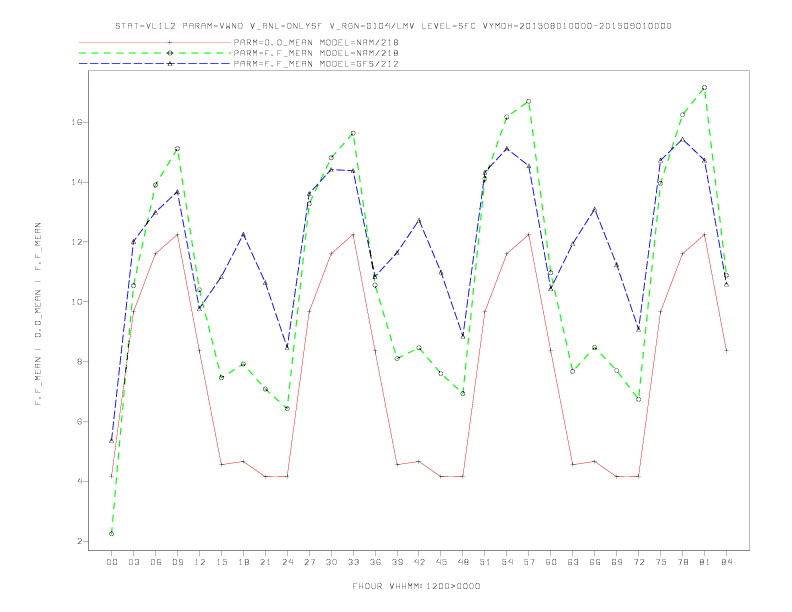This screenshot has width=792, height=612.
Task: Click x-axis tick label 81
Action: coord(705,562)
